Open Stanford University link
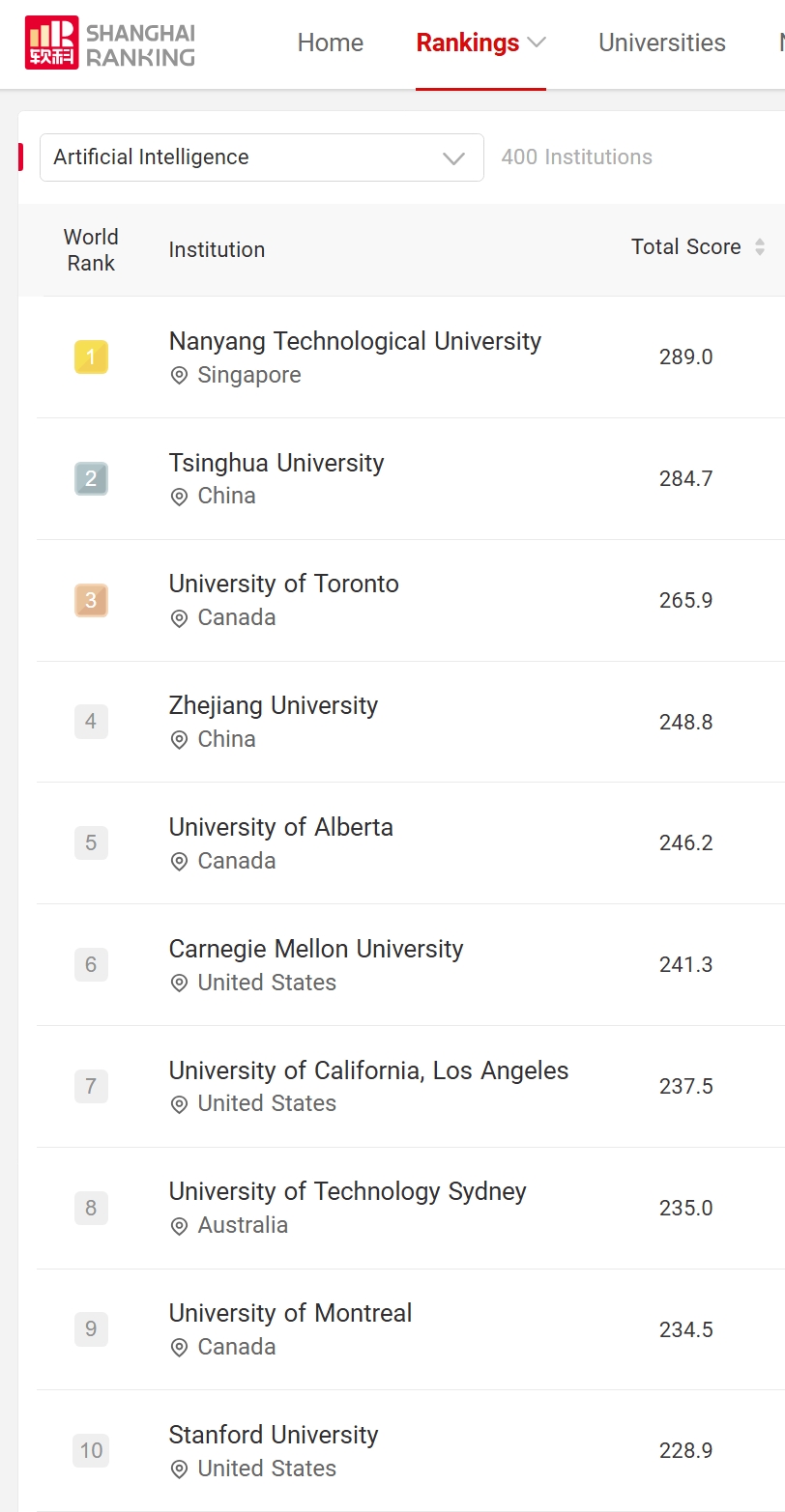 pos(274,1435)
